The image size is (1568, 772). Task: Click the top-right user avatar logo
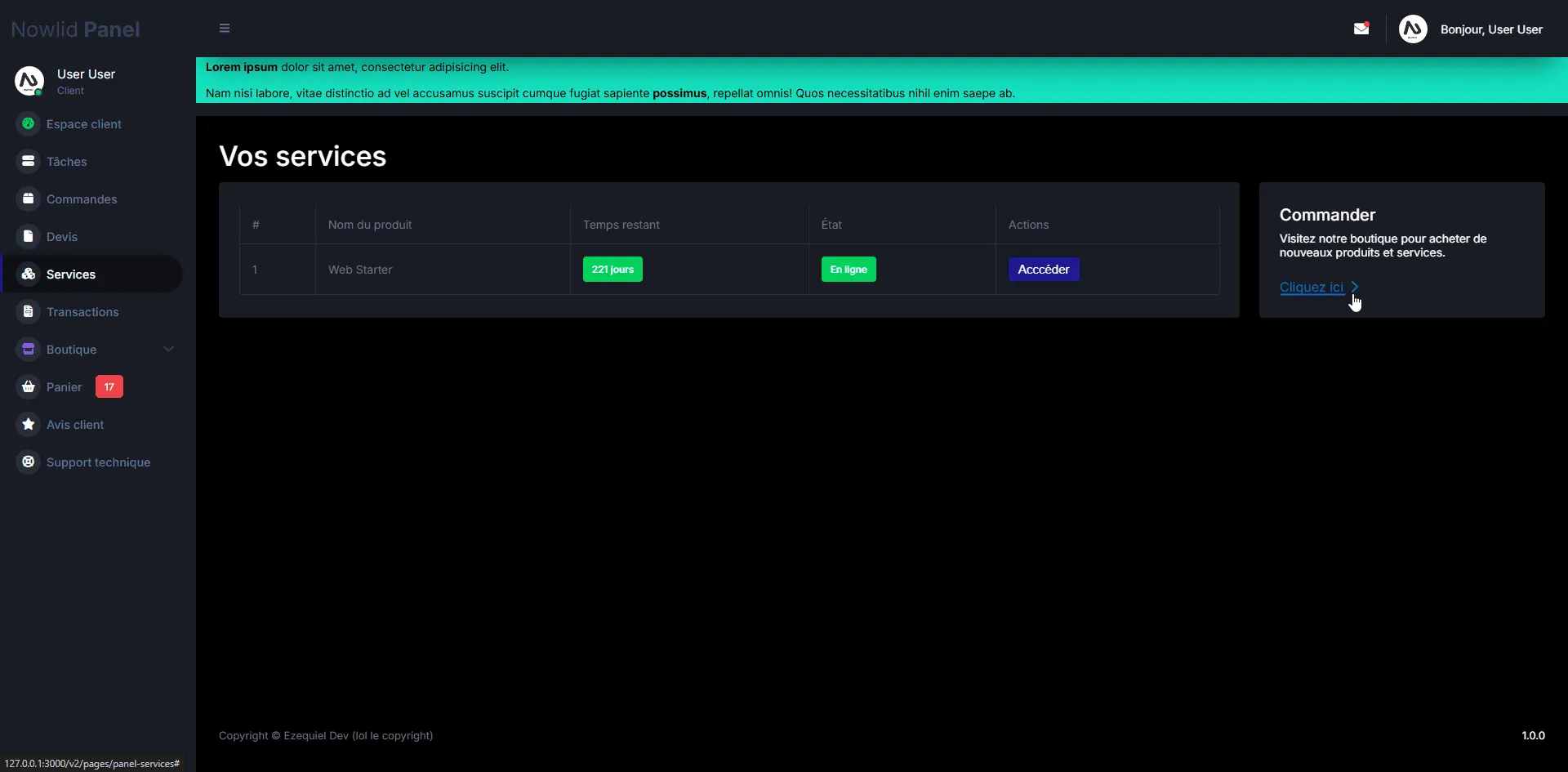pyautogui.click(x=1413, y=29)
